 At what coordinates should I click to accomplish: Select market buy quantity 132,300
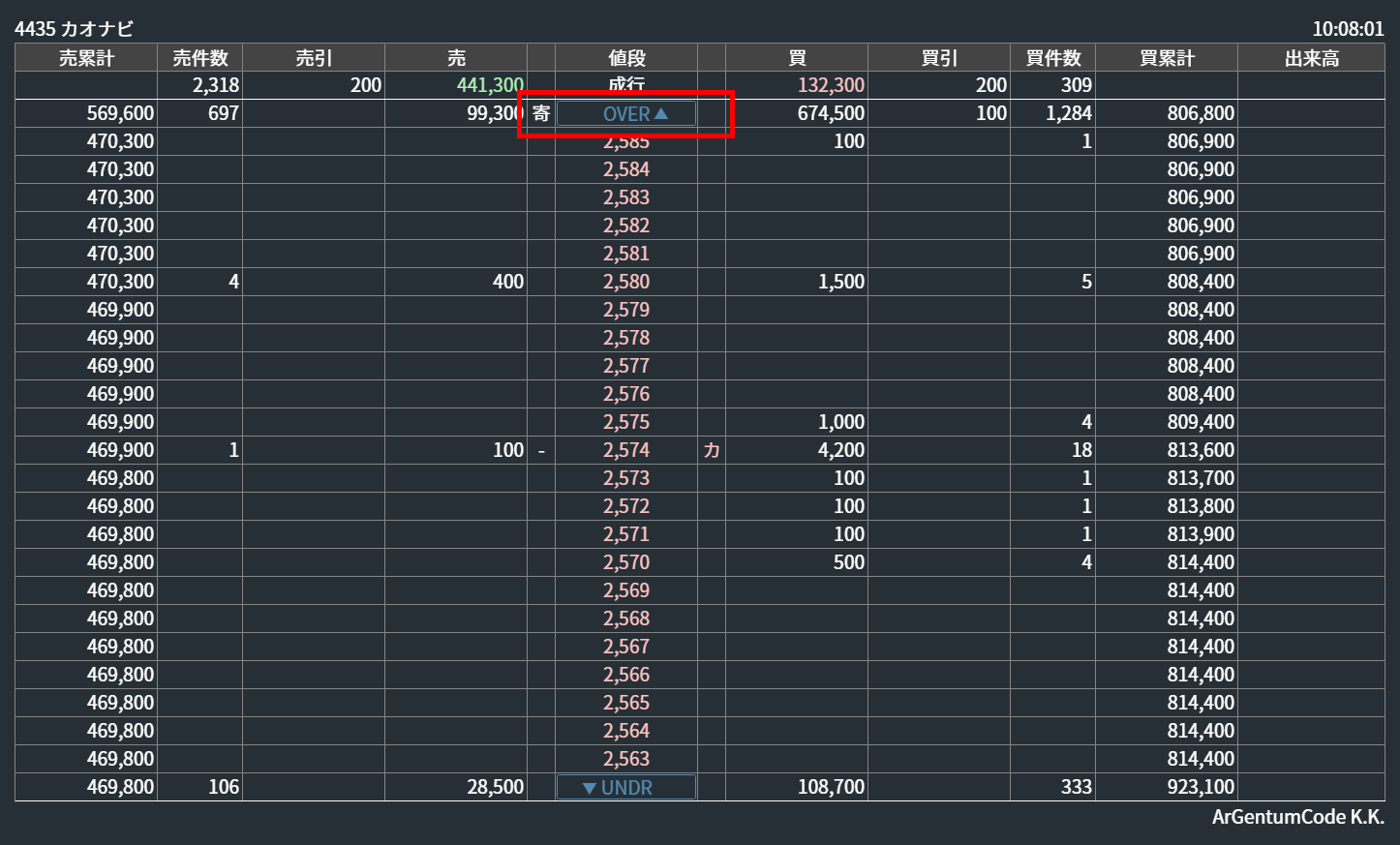pyautogui.click(x=831, y=85)
